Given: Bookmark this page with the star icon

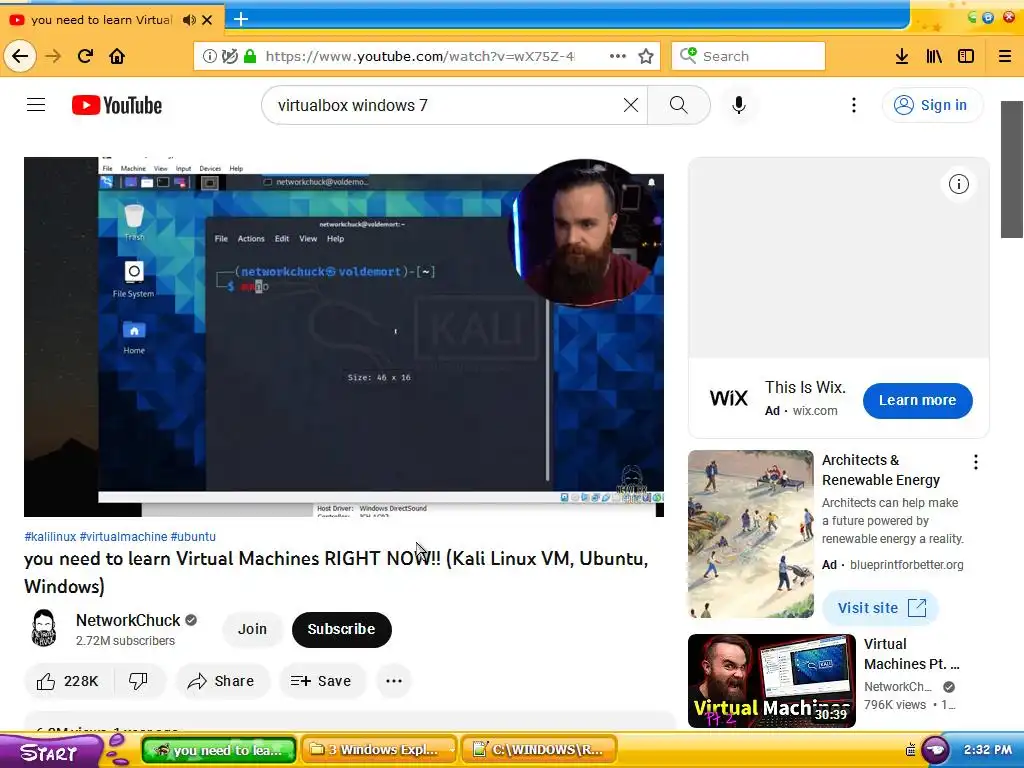Looking at the screenshot, I should (646, 56).
